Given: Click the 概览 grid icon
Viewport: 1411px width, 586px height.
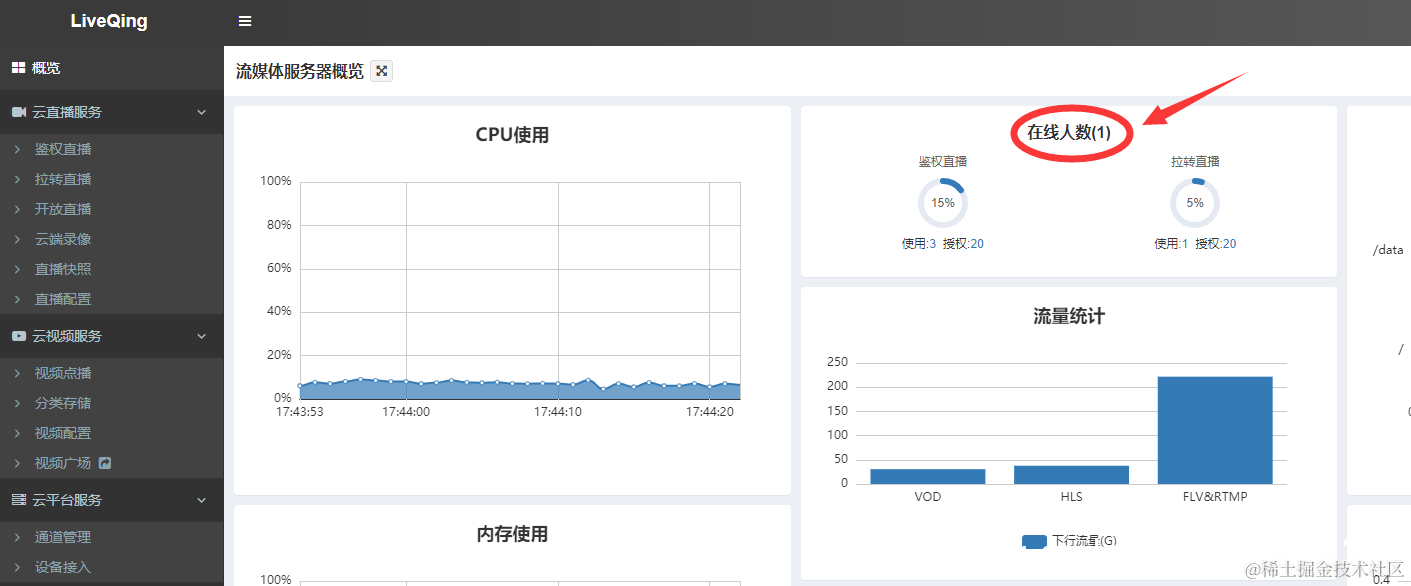Looking at the screenshot, I should click(18, 68).
